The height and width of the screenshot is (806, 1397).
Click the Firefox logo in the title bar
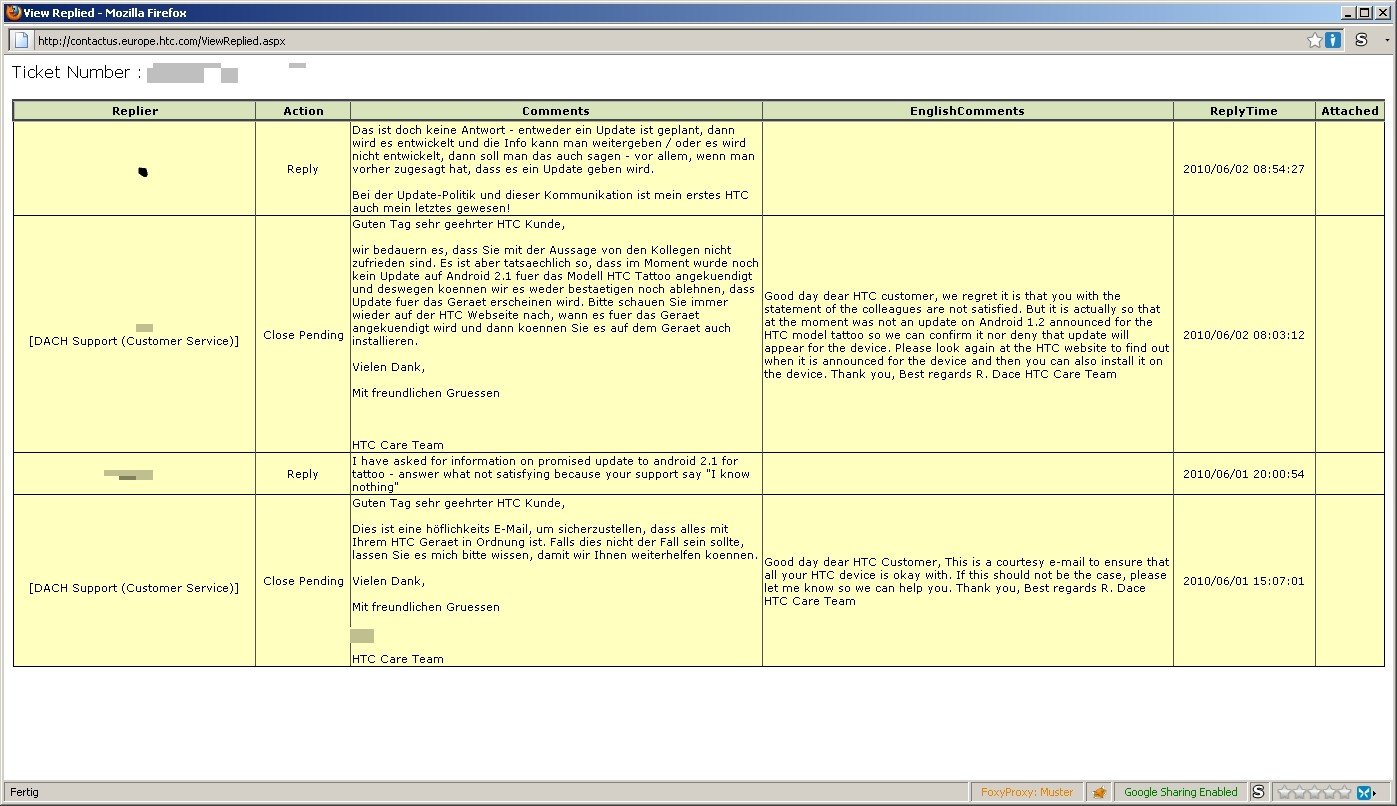click(12, 12)
